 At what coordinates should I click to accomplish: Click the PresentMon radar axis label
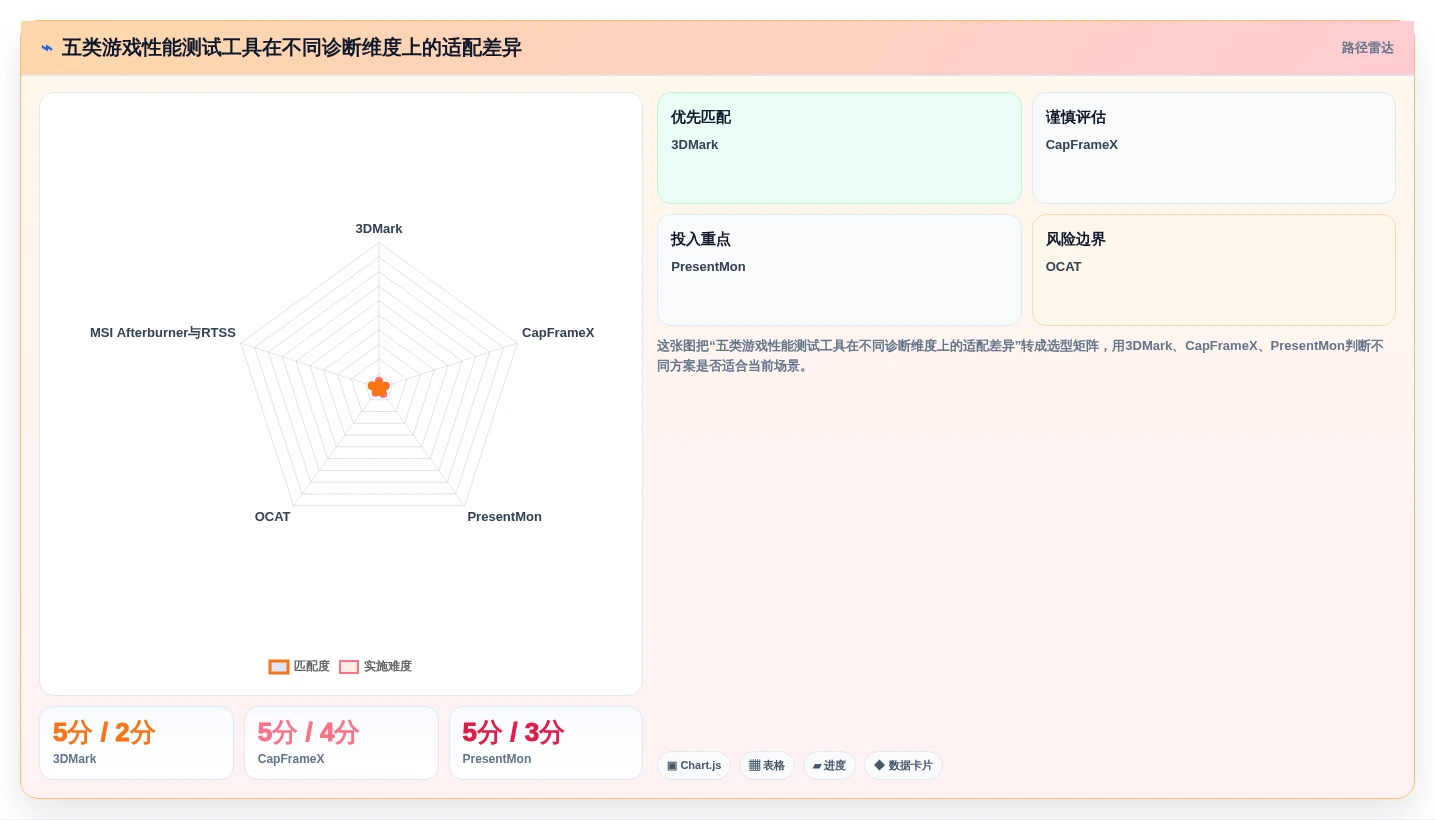504,517
